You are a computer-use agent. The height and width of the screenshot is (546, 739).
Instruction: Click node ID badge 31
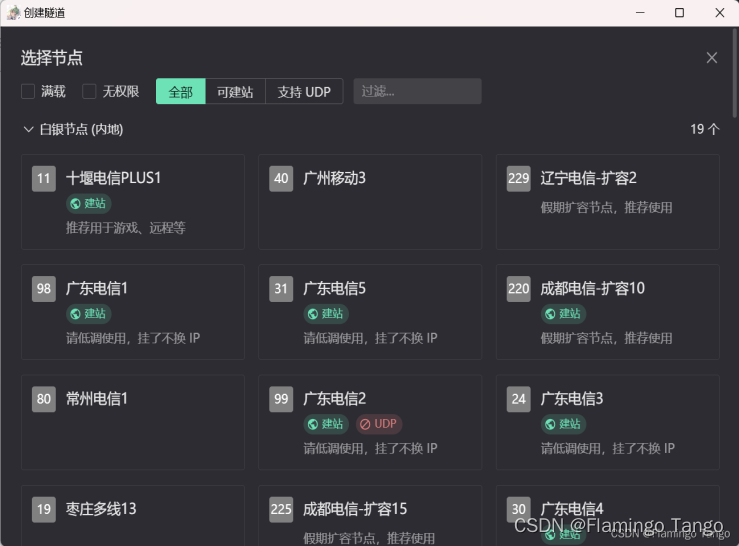281,289
